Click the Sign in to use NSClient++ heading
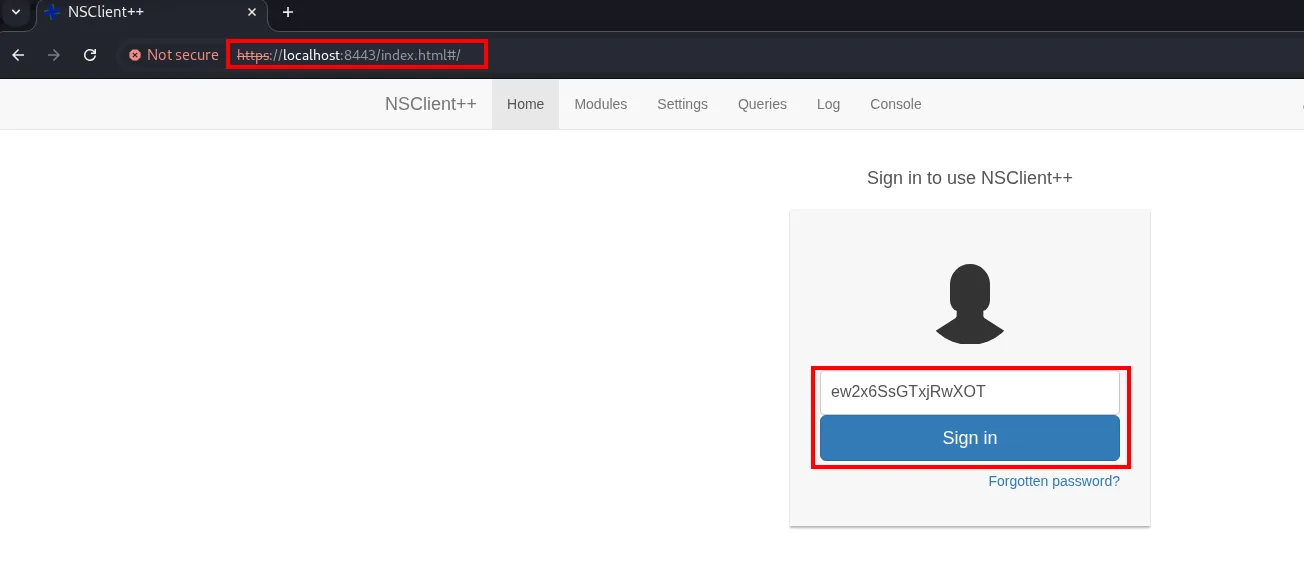This screenshot has width=1304, height=579. pos(970,178)
